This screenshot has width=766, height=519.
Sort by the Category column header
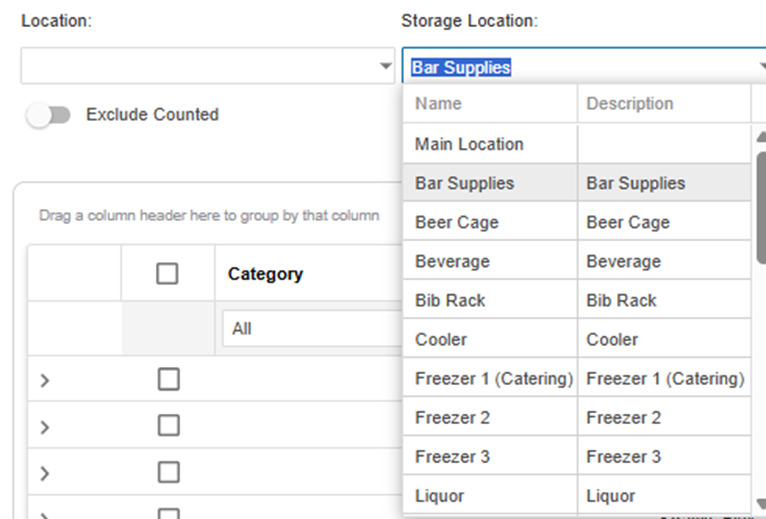coord(265,274)
